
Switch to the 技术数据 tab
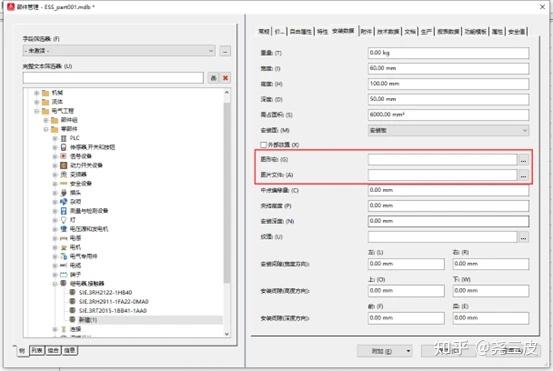(x=388, y=31)
